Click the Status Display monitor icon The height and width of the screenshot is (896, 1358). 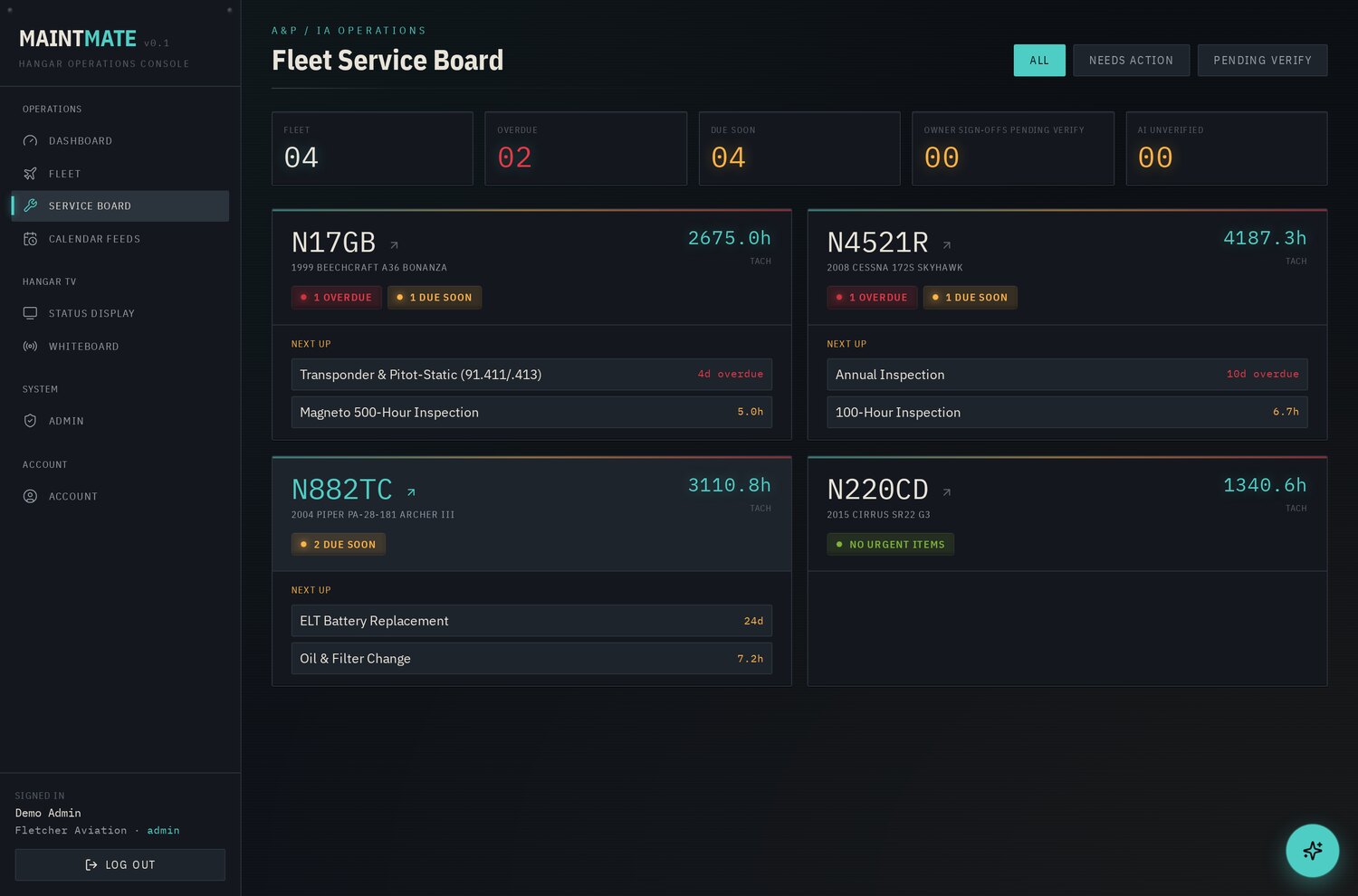[x=30, y=313]
